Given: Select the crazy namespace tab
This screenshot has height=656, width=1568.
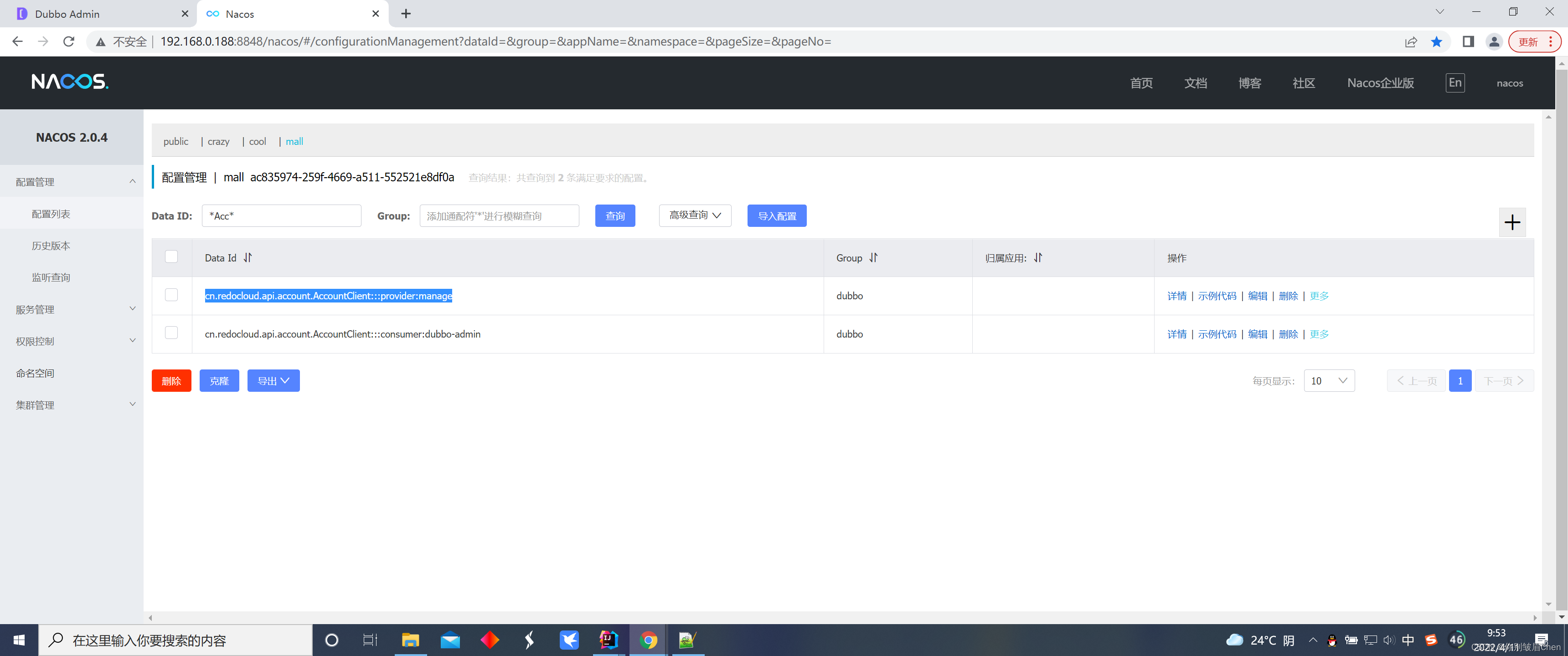Looking at the screenshot, I should pyautogui.click(x=218, y=141).
